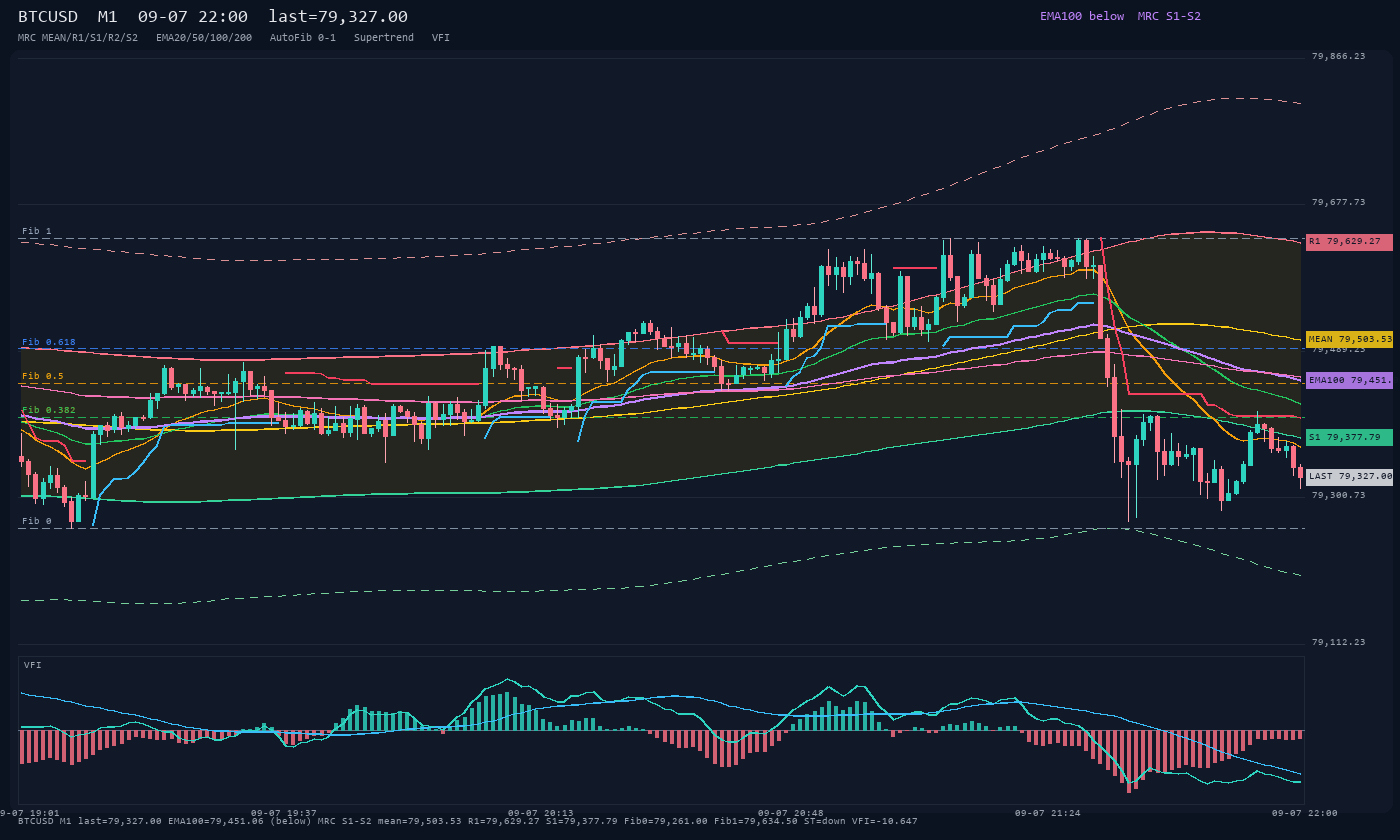Screen dimensions: 1400x840
Task: Click the Fib 0.5 level label
Action: tap(43, 376)
